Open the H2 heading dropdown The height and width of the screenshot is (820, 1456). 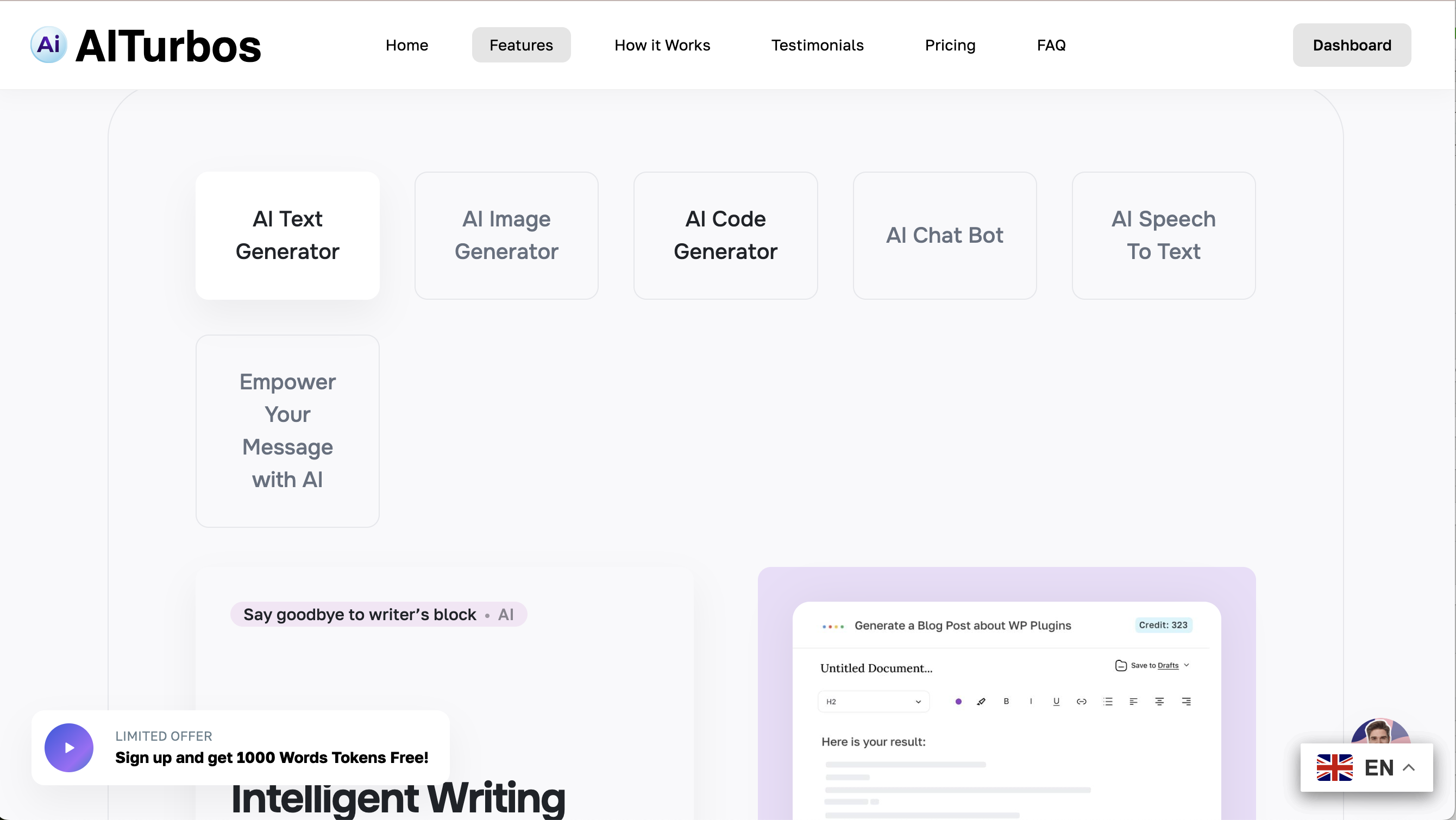(x=873, y=701)
